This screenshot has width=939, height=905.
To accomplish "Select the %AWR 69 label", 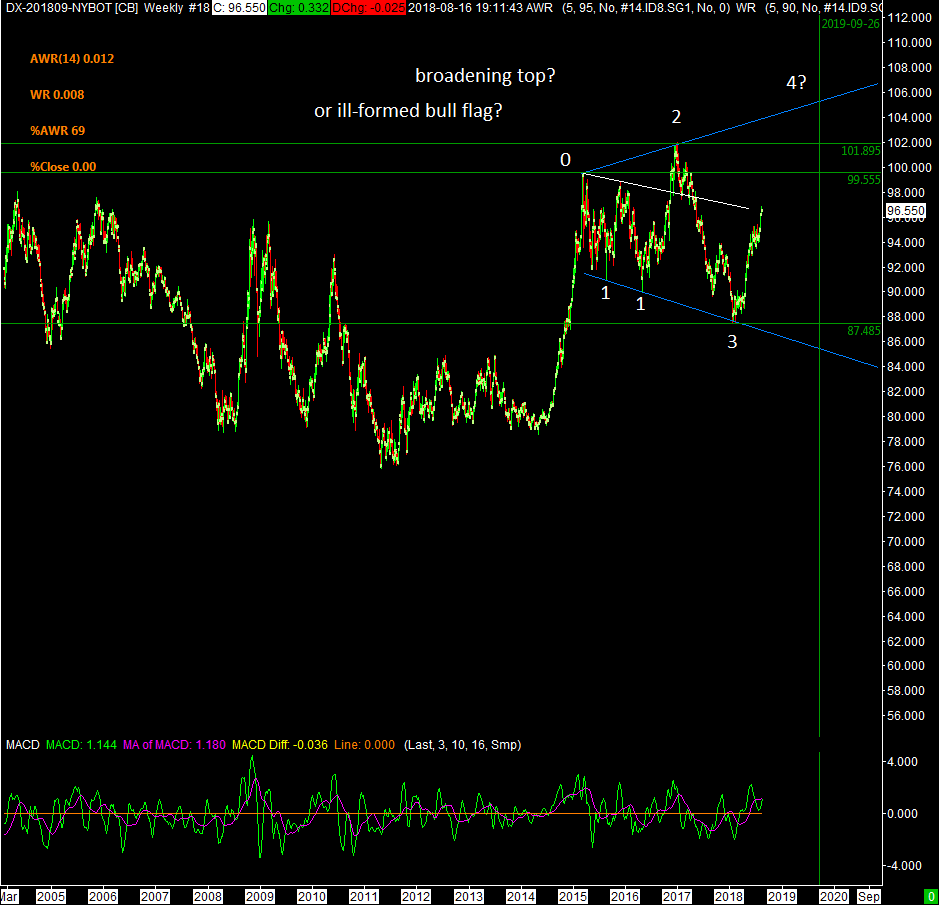I will tap(57, 131).
